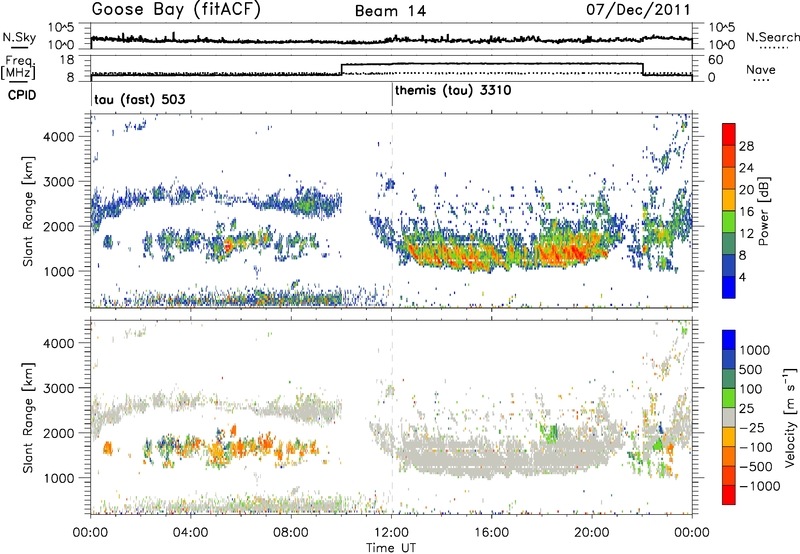Click the 'Goose Bay (fitACF)' title text
This screenshot has height=554, width=800.
tap(176, 10)
